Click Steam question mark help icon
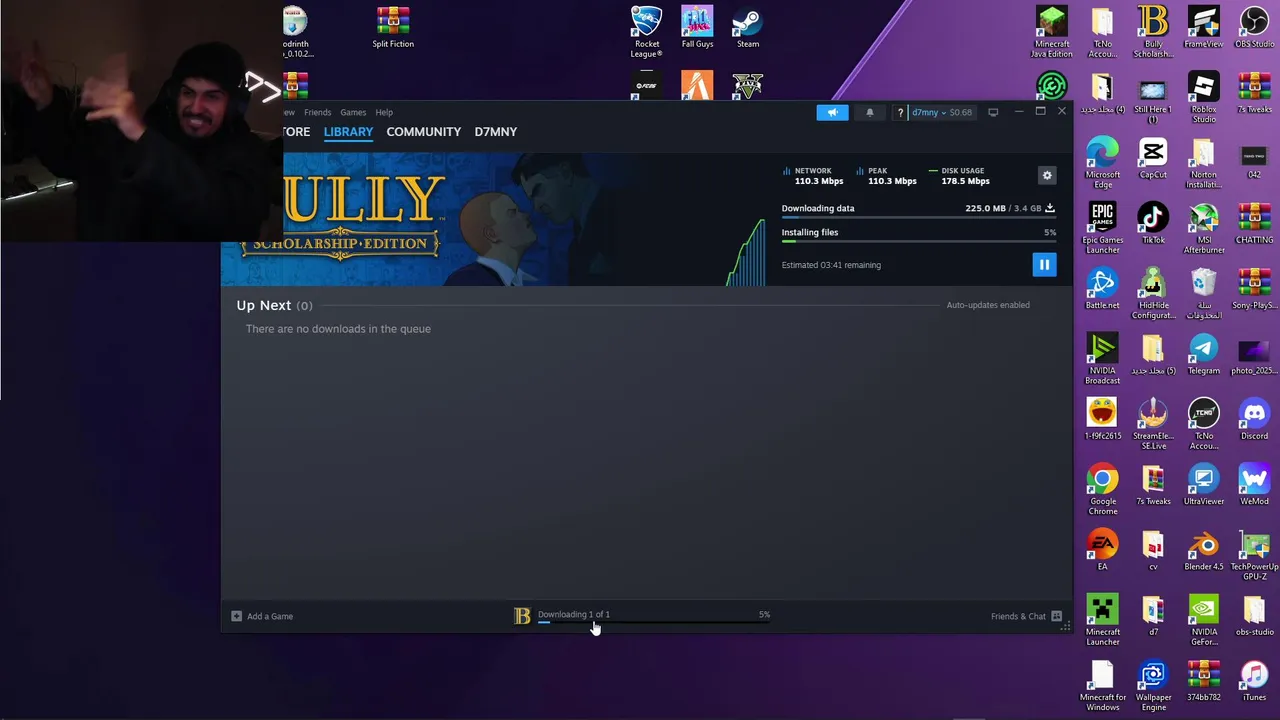This screenshot has height=720, width=1280. pyautogui.click(x=900, y=112)
